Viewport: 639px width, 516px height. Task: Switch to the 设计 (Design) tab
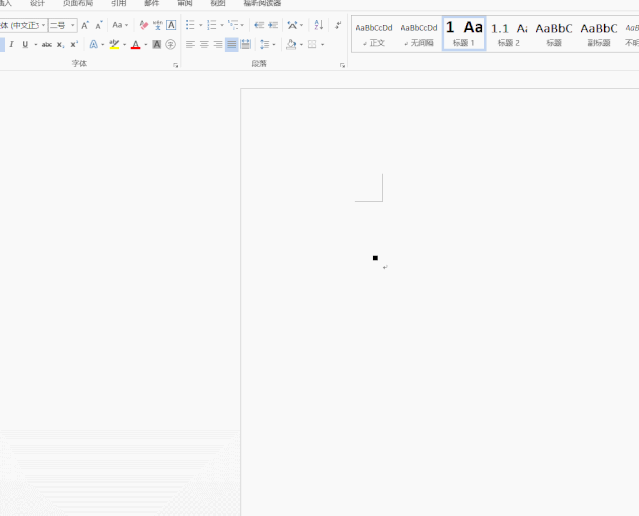[37, 3]
